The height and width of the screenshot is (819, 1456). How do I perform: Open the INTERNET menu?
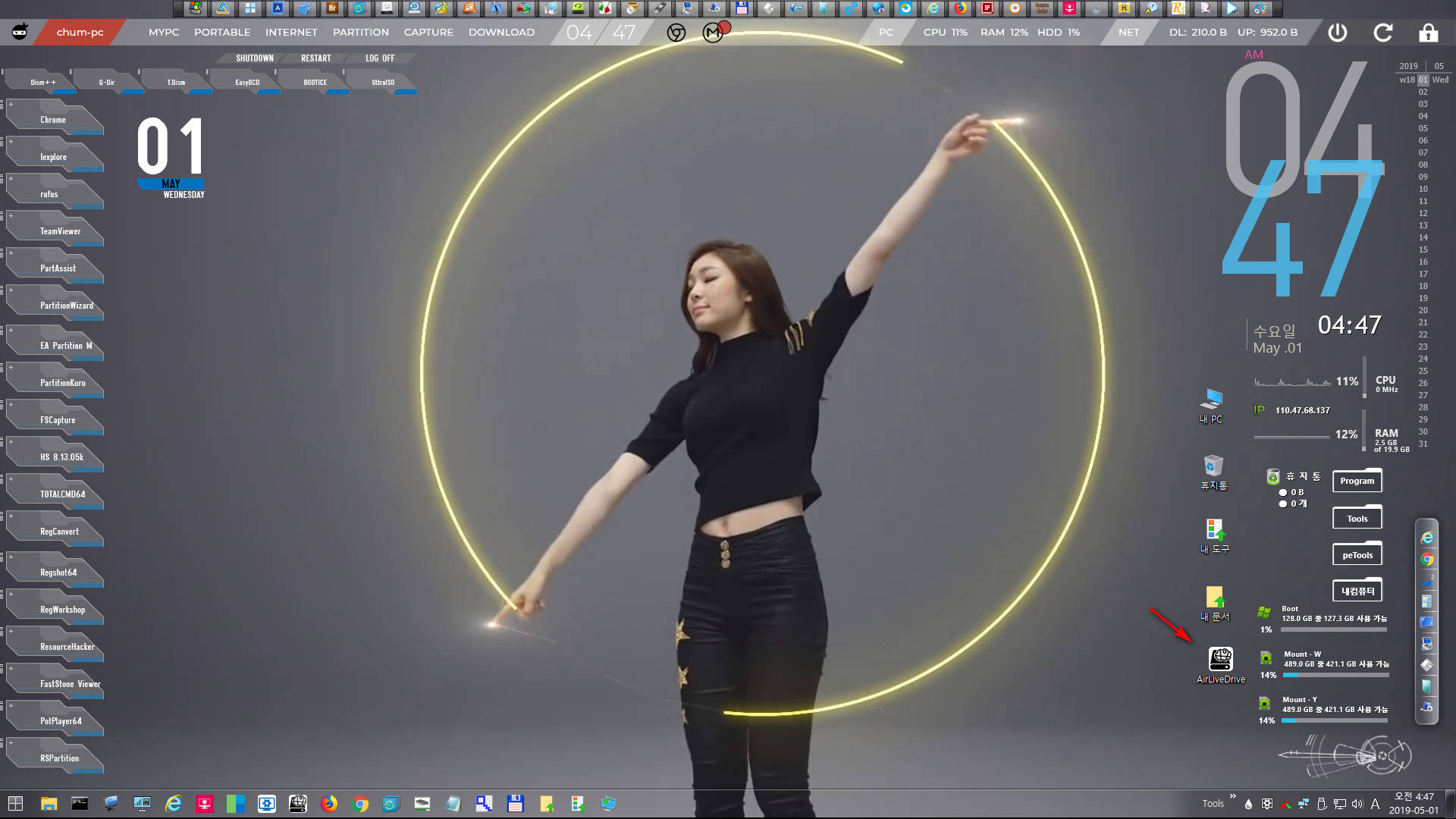coord(291,33)
